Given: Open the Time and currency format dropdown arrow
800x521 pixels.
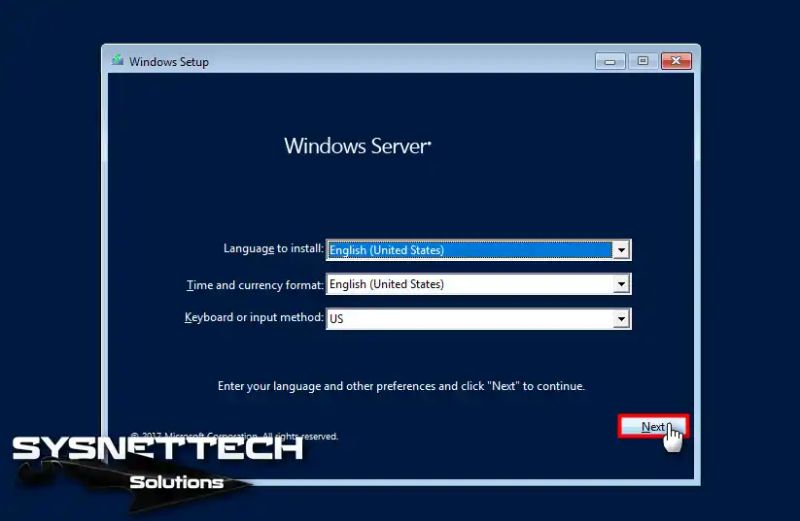Looking at the screenshot, I should 621,284.
